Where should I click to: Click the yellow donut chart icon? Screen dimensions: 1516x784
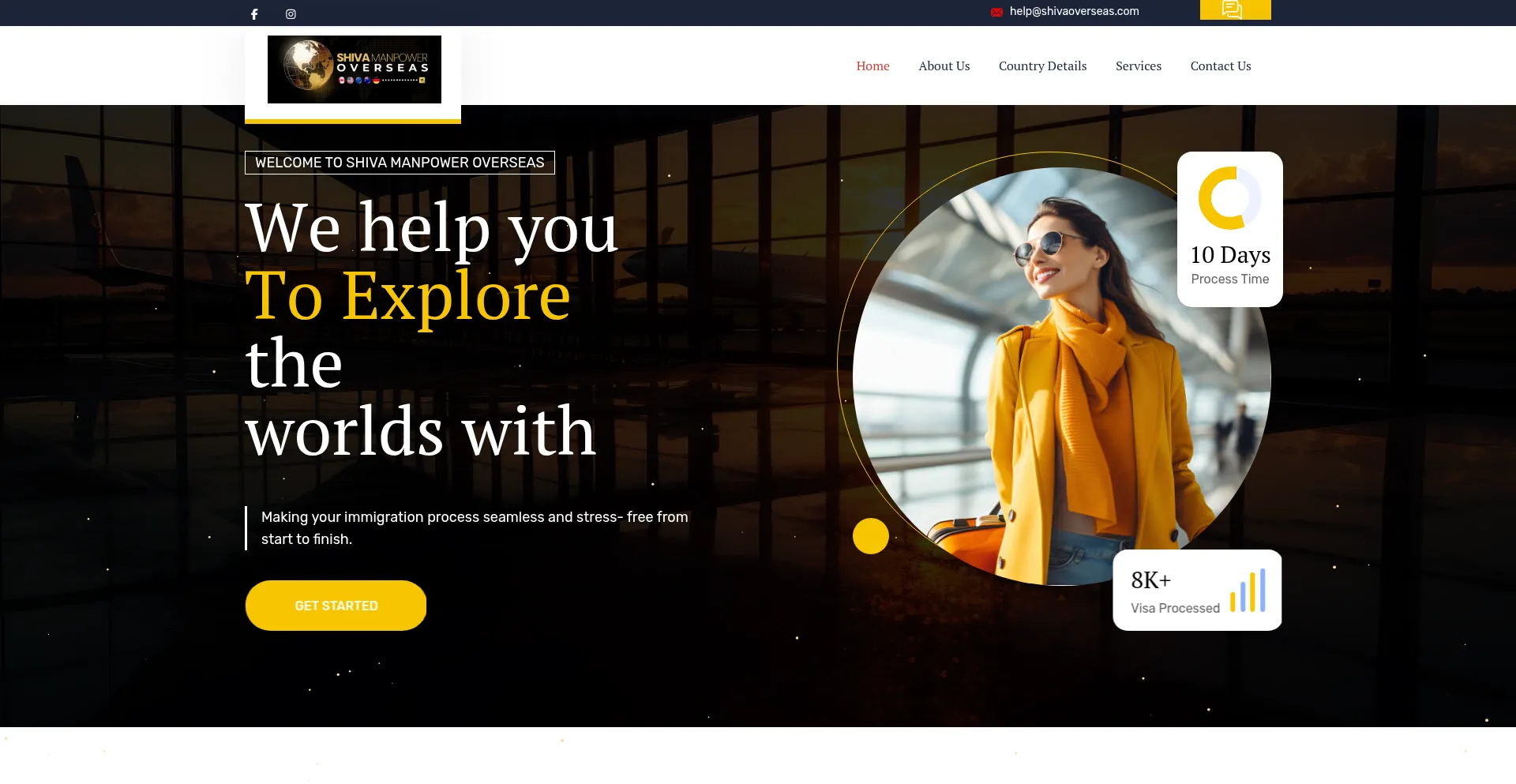coord(1229,197)
